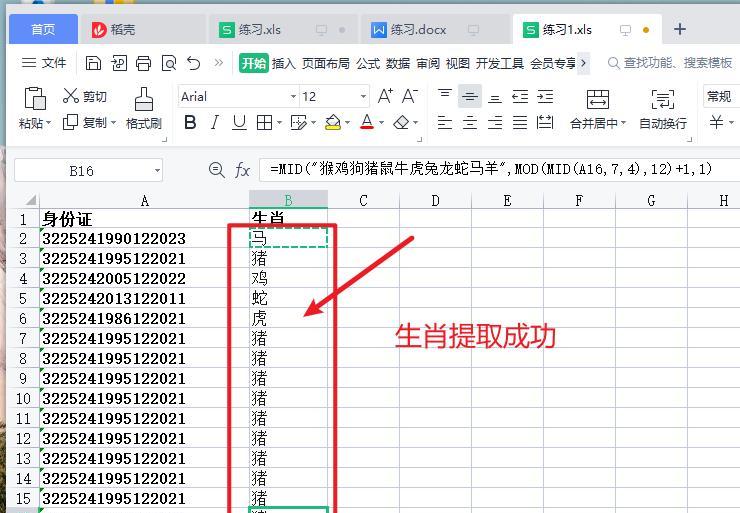Click the fx insert function icon
The width and height of the screenshot is (740, 513).
click(x=242, y=170)
